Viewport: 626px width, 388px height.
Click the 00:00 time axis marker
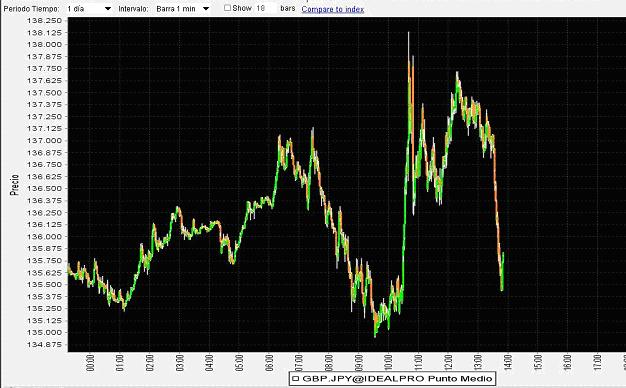click(x=90, y=362)
